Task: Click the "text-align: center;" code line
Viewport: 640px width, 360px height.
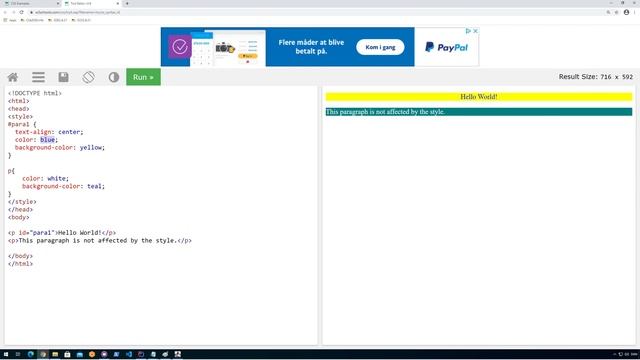Action: tap(49, 132)
